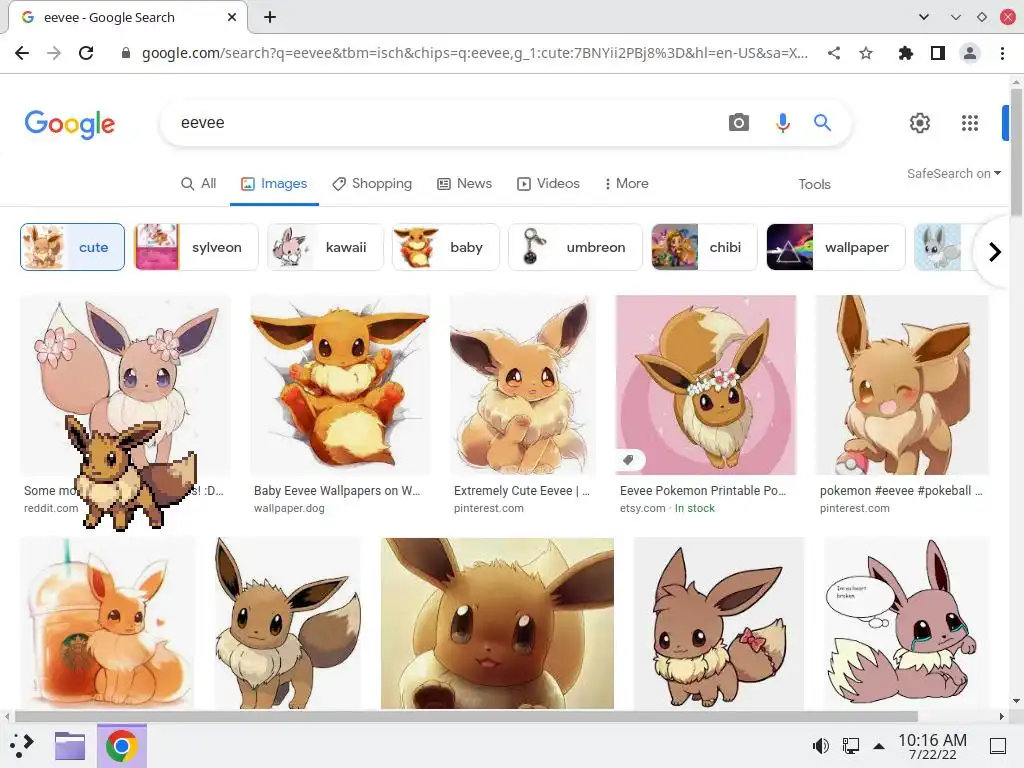1024x768 pixels.
Task: Select the Images tab
Action: coord(274,184)
